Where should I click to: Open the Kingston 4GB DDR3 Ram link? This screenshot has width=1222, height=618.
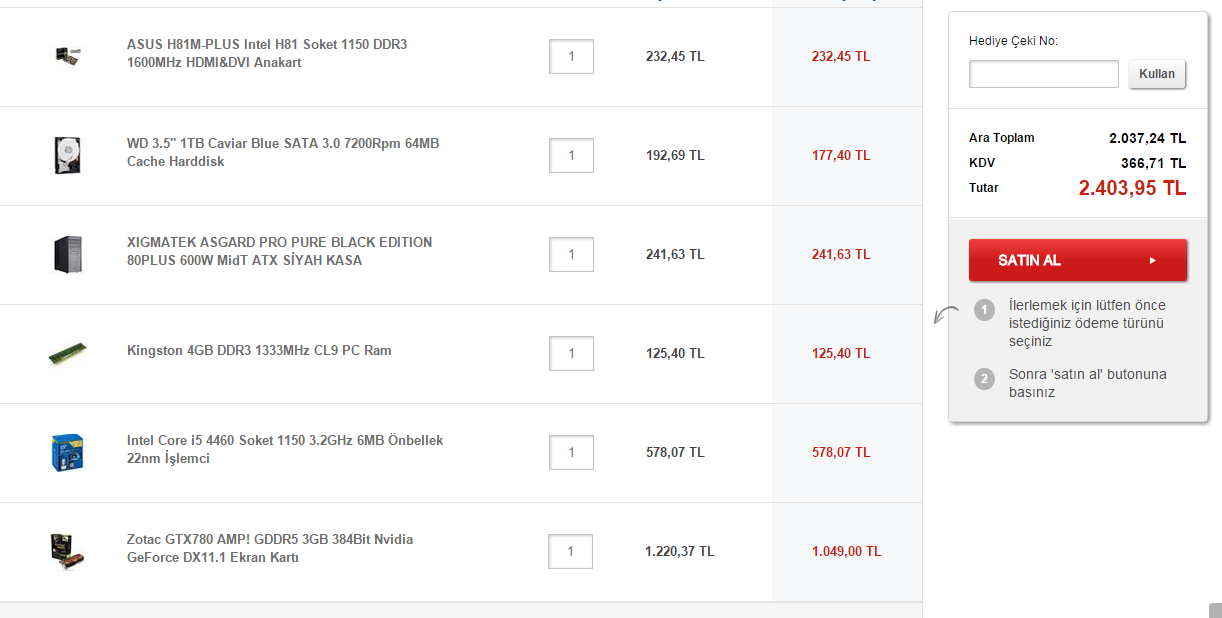[x=259, y=351]
